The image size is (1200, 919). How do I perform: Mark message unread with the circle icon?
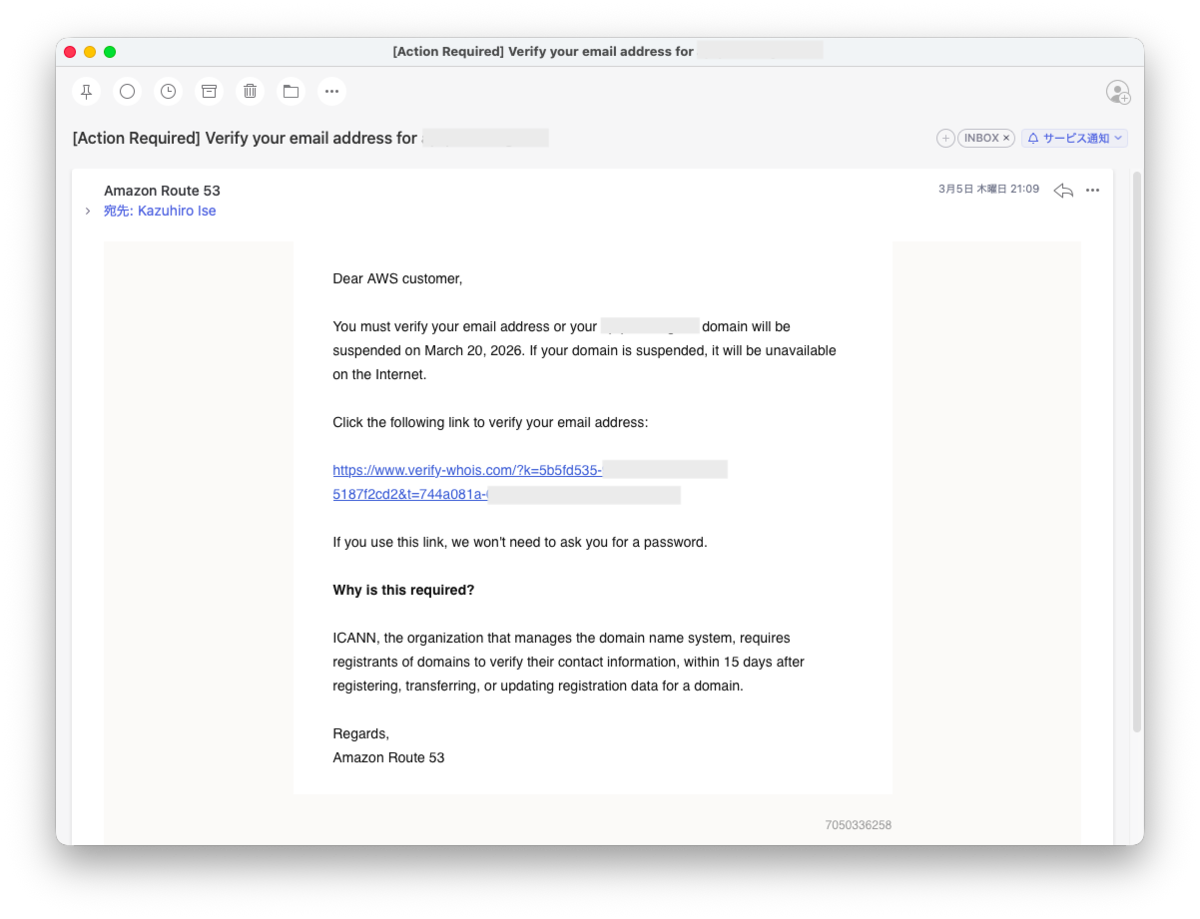127,91
